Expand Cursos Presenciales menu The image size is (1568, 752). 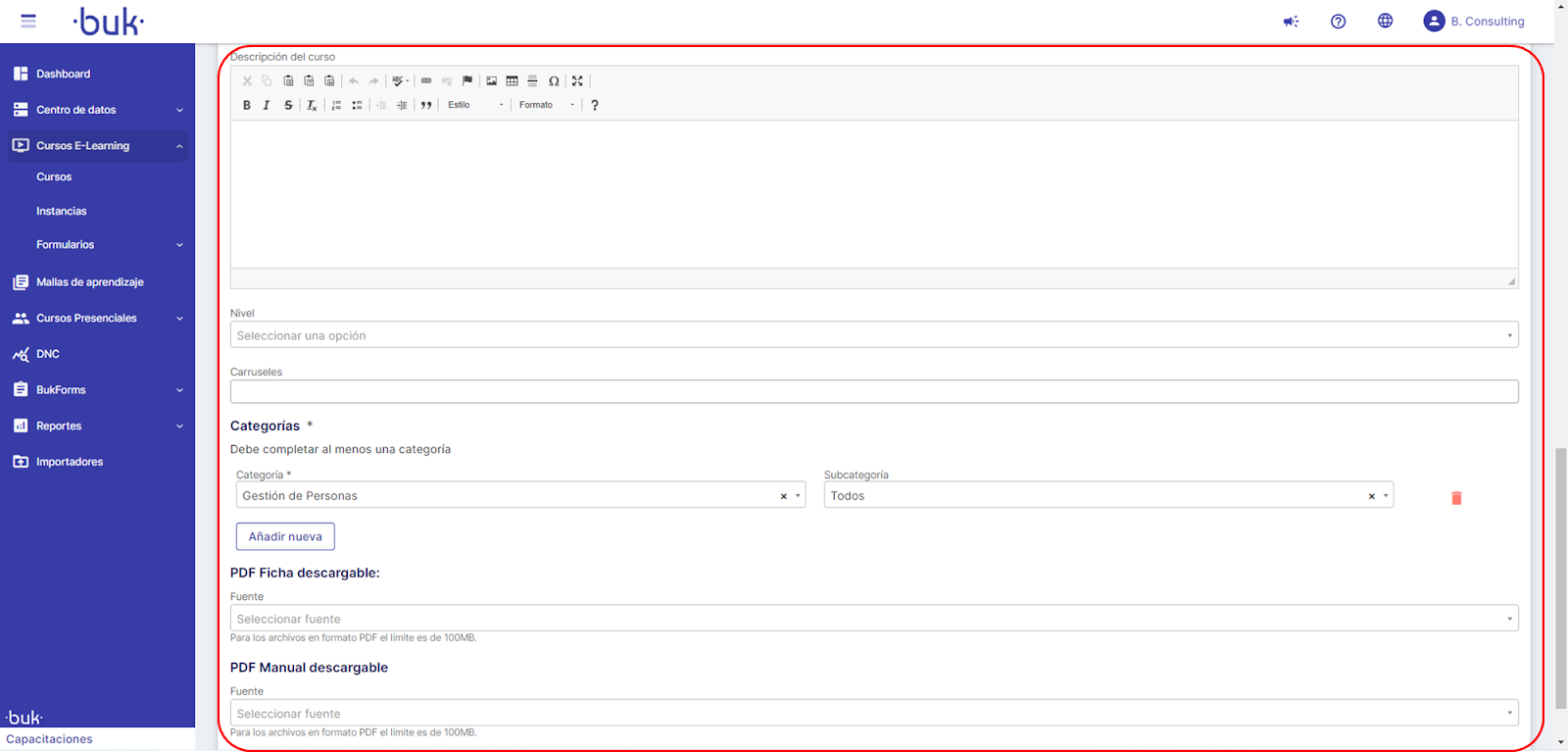(x=97, y=319)
